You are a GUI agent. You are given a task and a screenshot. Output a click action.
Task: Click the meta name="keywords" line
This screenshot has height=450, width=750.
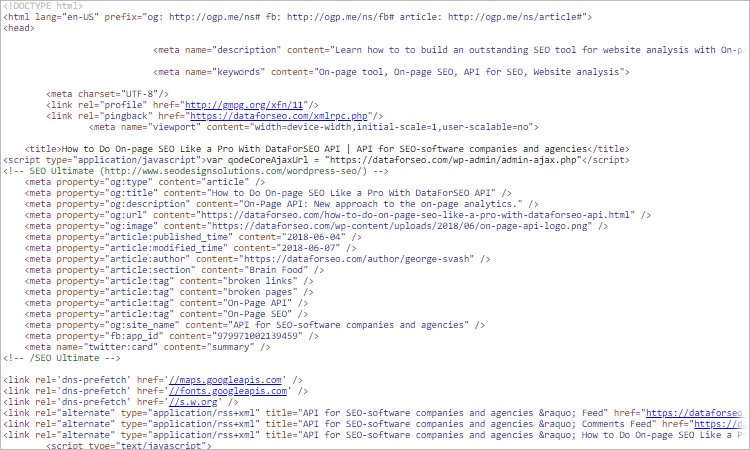click(x=391, y=72)
